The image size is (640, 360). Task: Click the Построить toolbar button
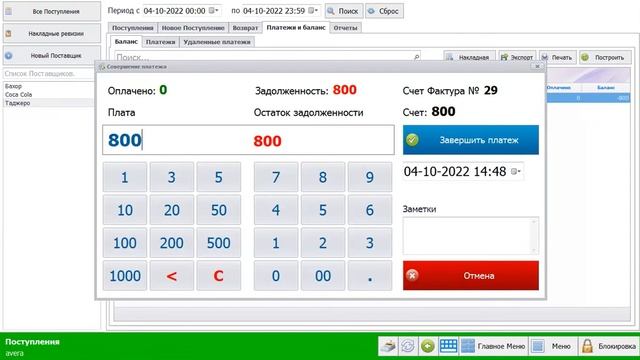click(605, 58)
